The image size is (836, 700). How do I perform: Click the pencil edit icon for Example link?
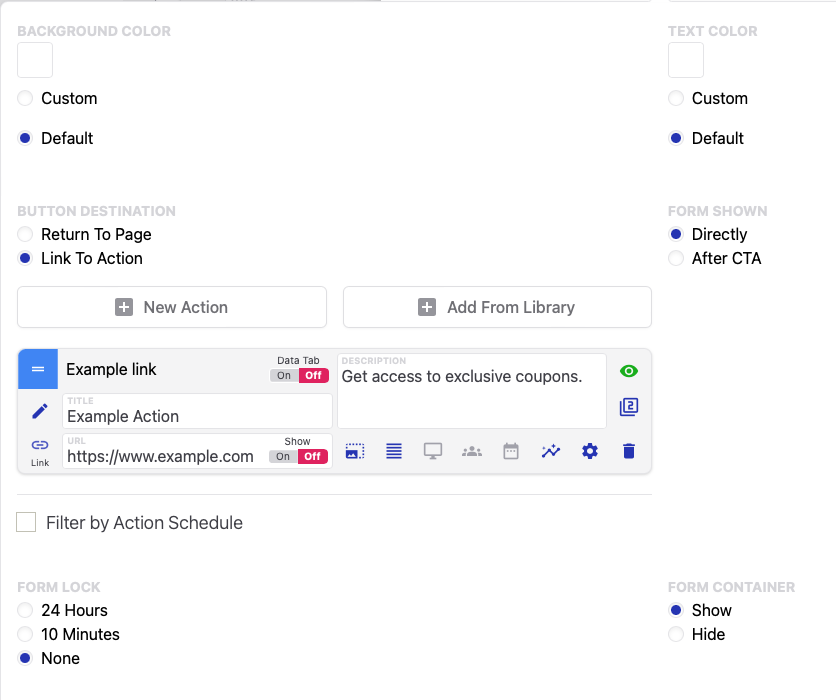[40, 411]
